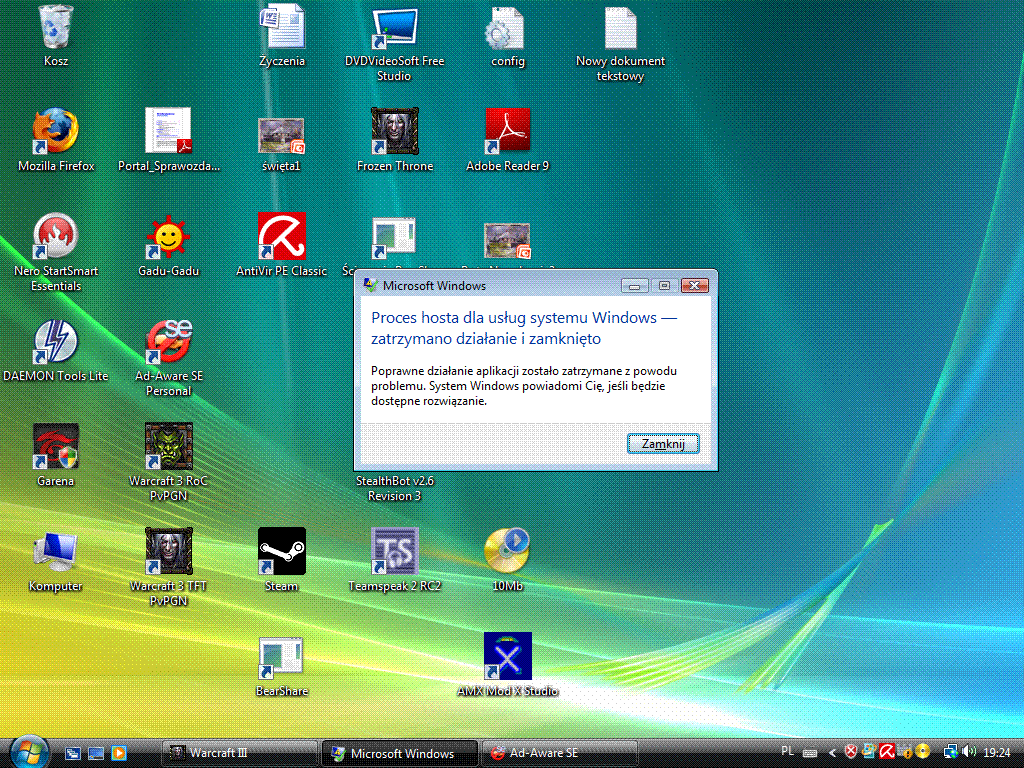The width and height of the screenshot is (1024, 768).
Task: Select the AMX Mod X Studio icon
Action: tap(507, 656)
